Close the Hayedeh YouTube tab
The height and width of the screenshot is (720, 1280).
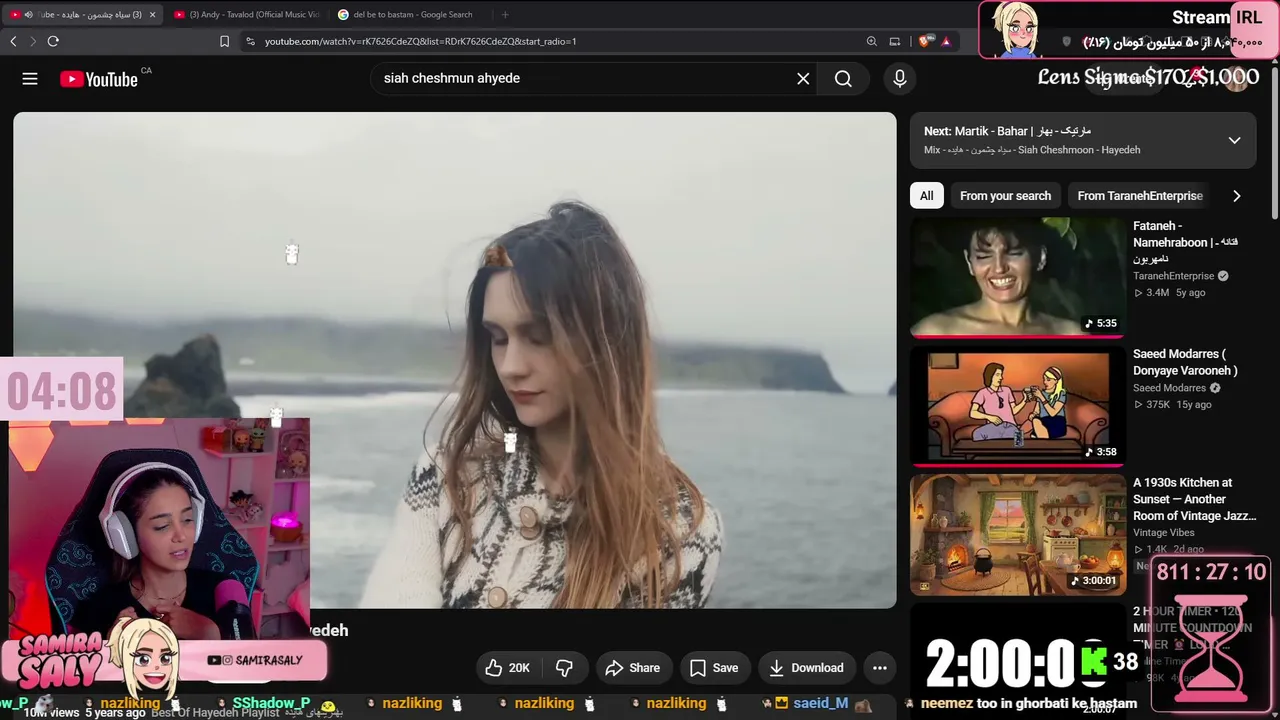pyautogui.click(x=152, y=14)
